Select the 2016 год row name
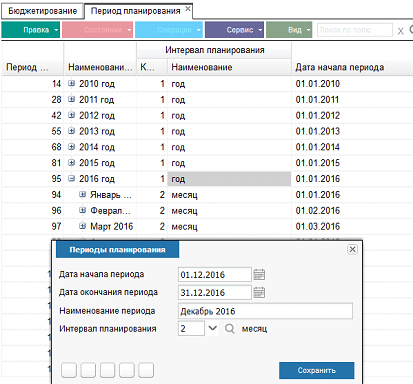The height and width of the screenshot is (384, 413). [x=97, y=179]
